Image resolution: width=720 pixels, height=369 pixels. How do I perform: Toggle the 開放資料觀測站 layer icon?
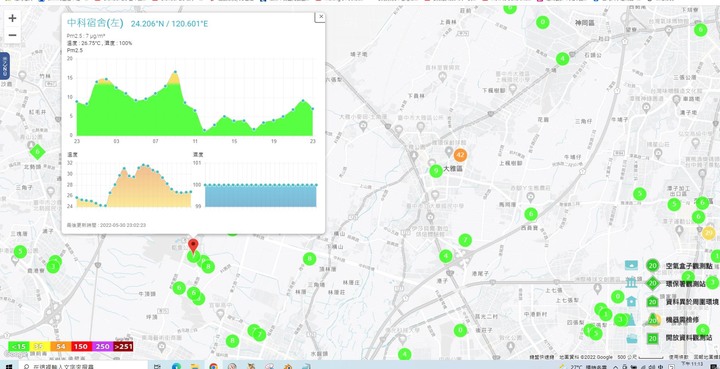pyautogui.click(x=631, y=338)
